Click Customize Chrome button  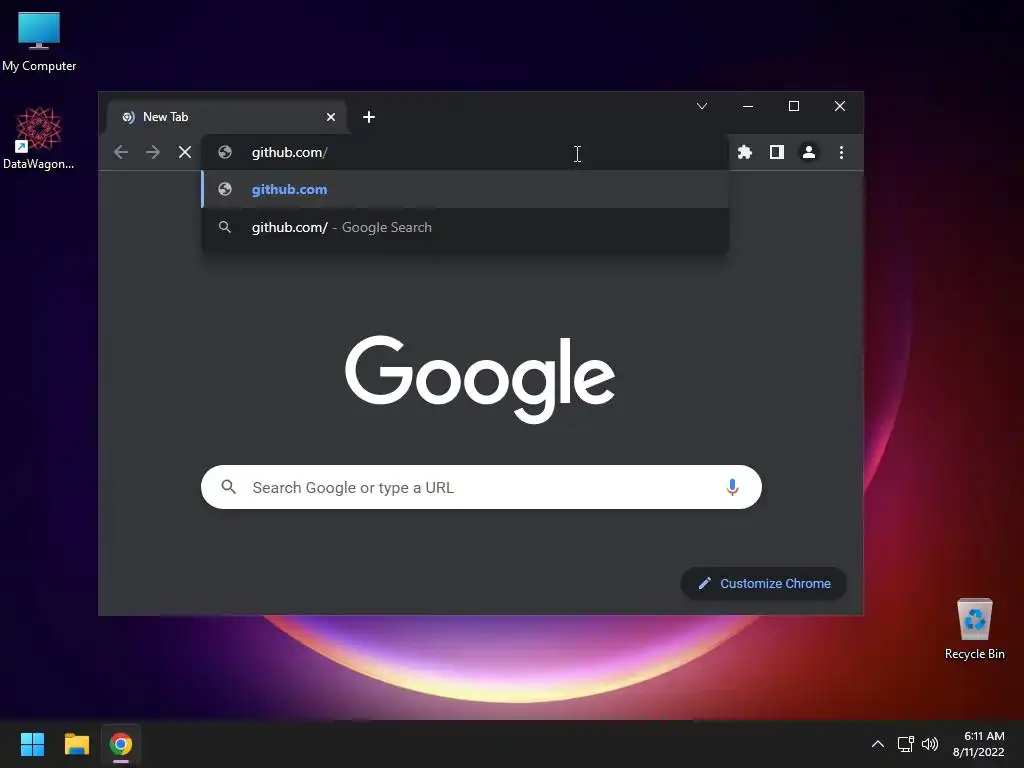(764, 583)
